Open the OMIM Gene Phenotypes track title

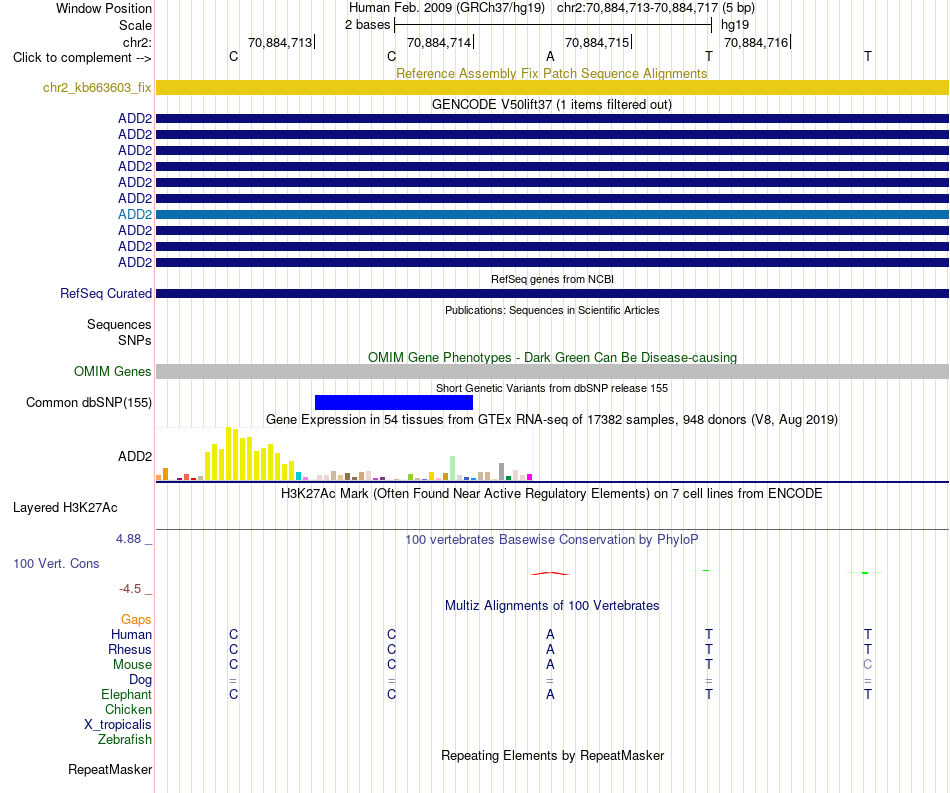pyautogui.click(x=552, y=357)
